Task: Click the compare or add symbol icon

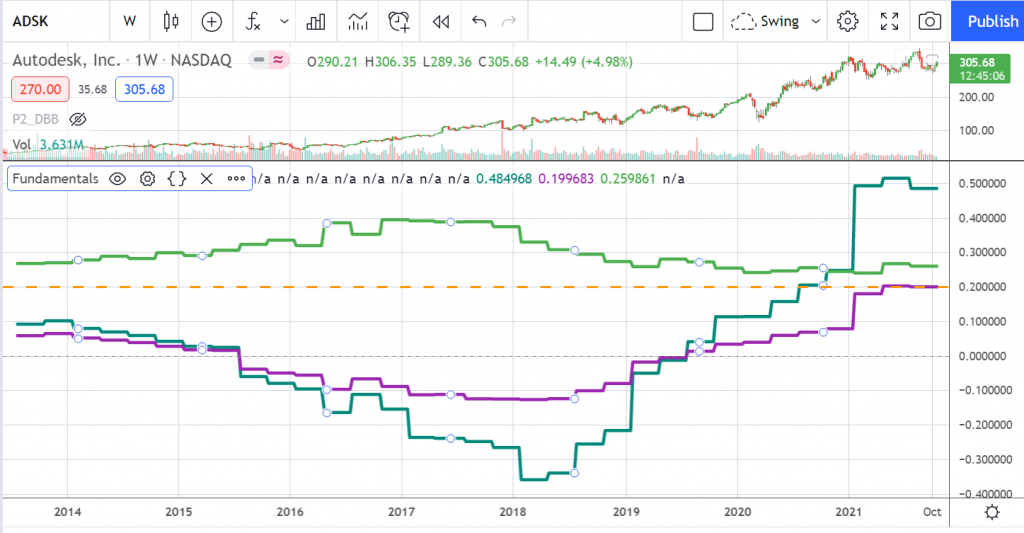Action: [212, 21]
